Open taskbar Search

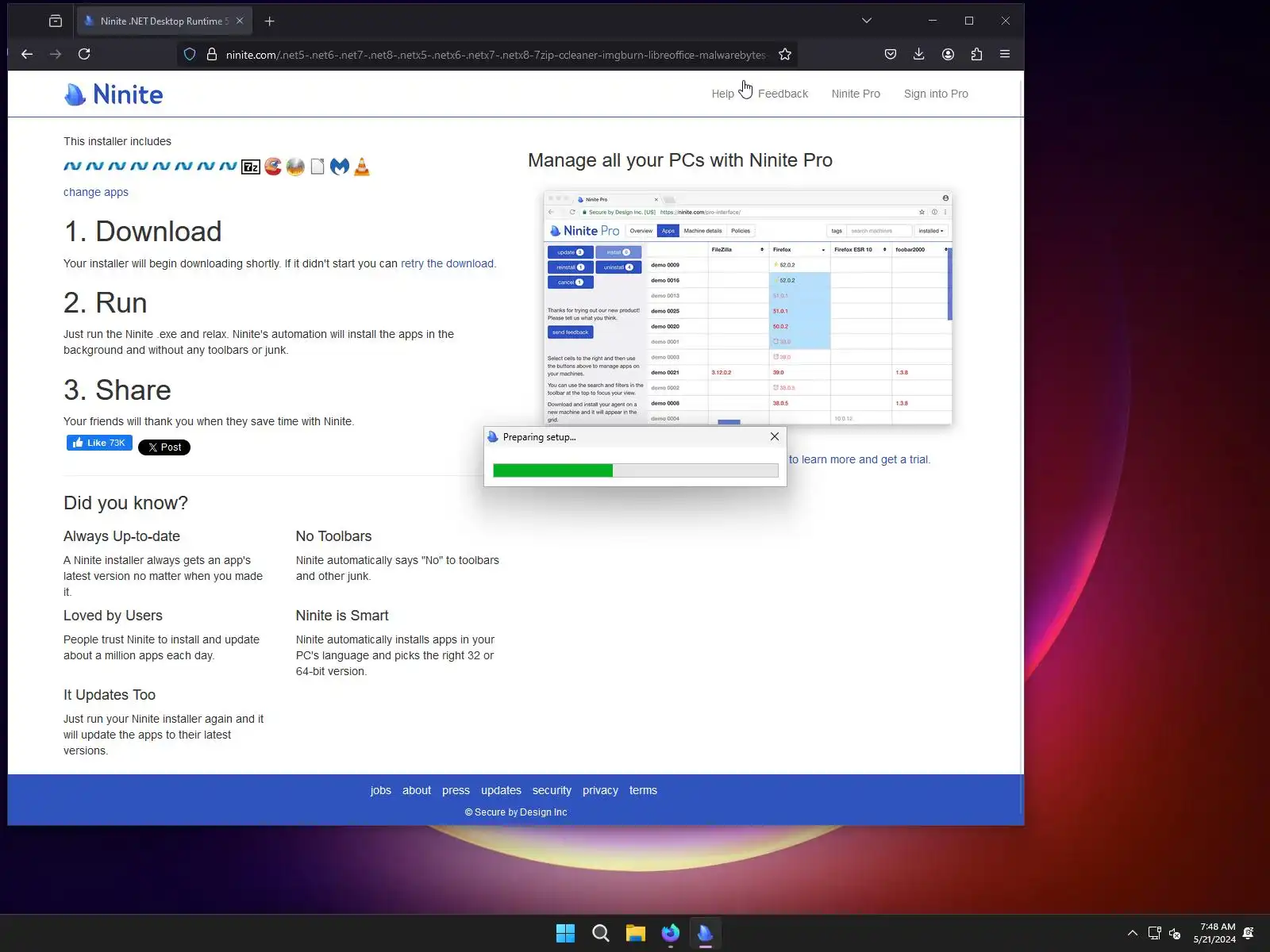(601, 933)
